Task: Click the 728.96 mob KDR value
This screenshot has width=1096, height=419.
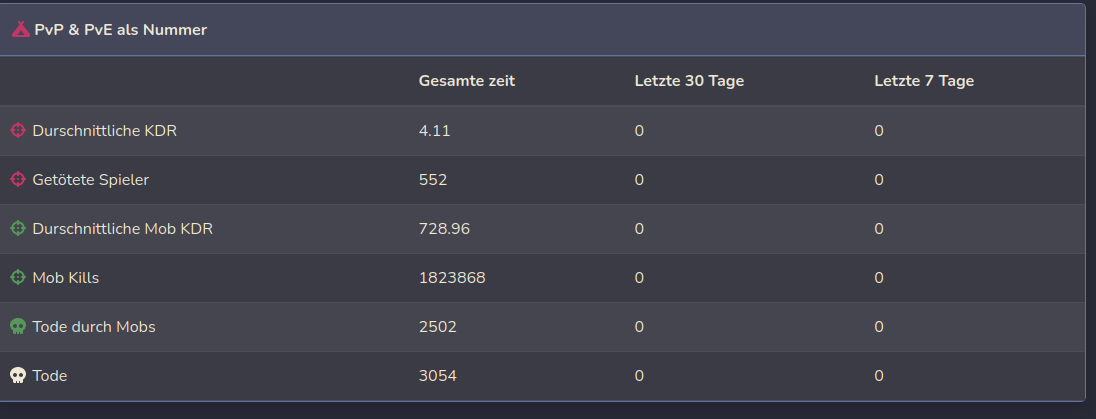Action: pyautogui.click(x=444, y=229)
